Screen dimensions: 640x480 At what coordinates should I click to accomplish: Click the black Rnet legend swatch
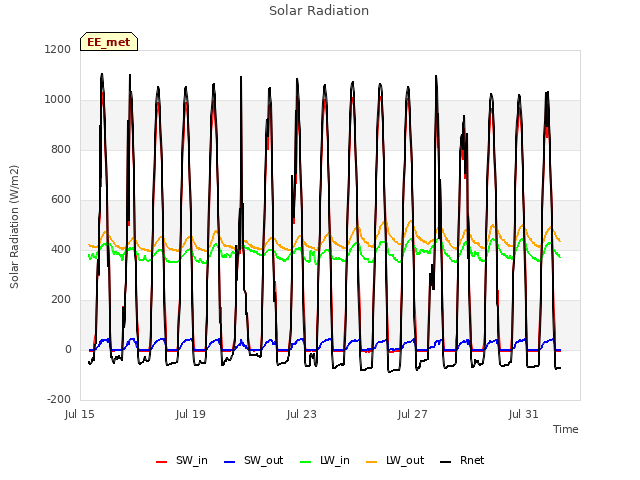446,462
